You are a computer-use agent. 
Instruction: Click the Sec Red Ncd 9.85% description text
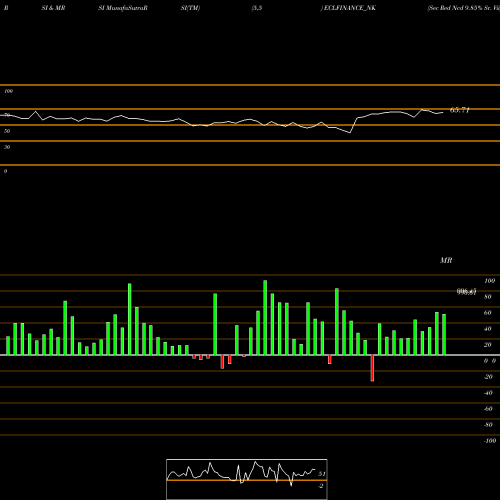point(463,8)
